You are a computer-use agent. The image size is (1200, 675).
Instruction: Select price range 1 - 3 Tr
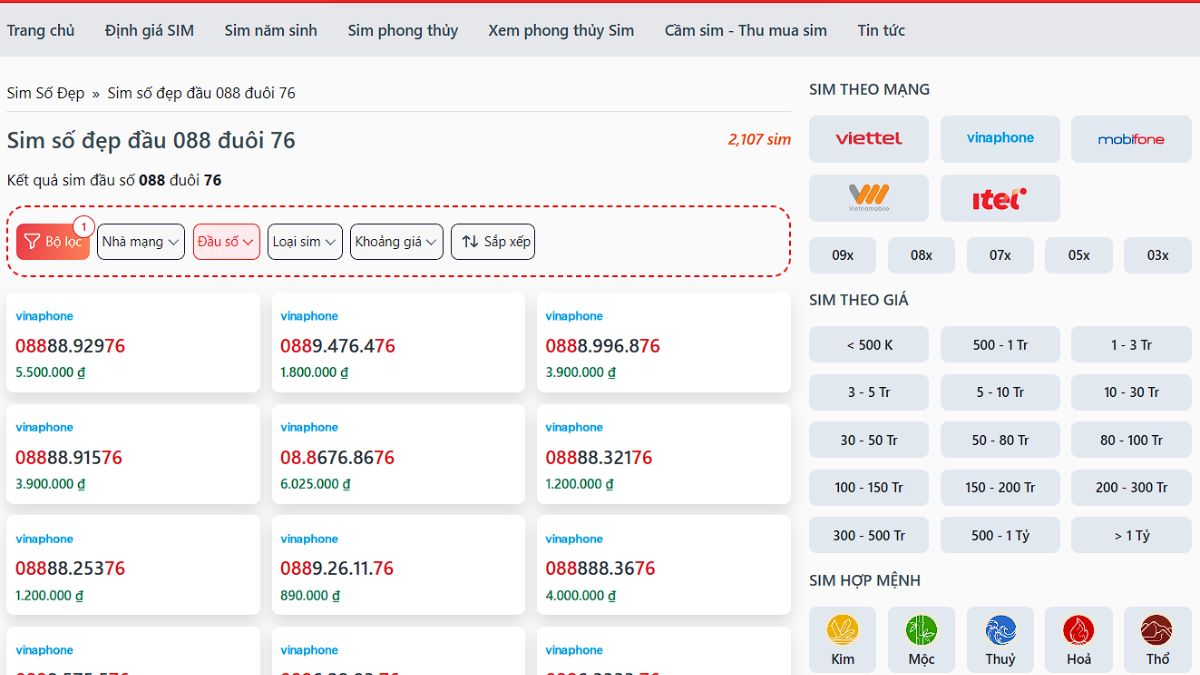tap(1131, 345)
